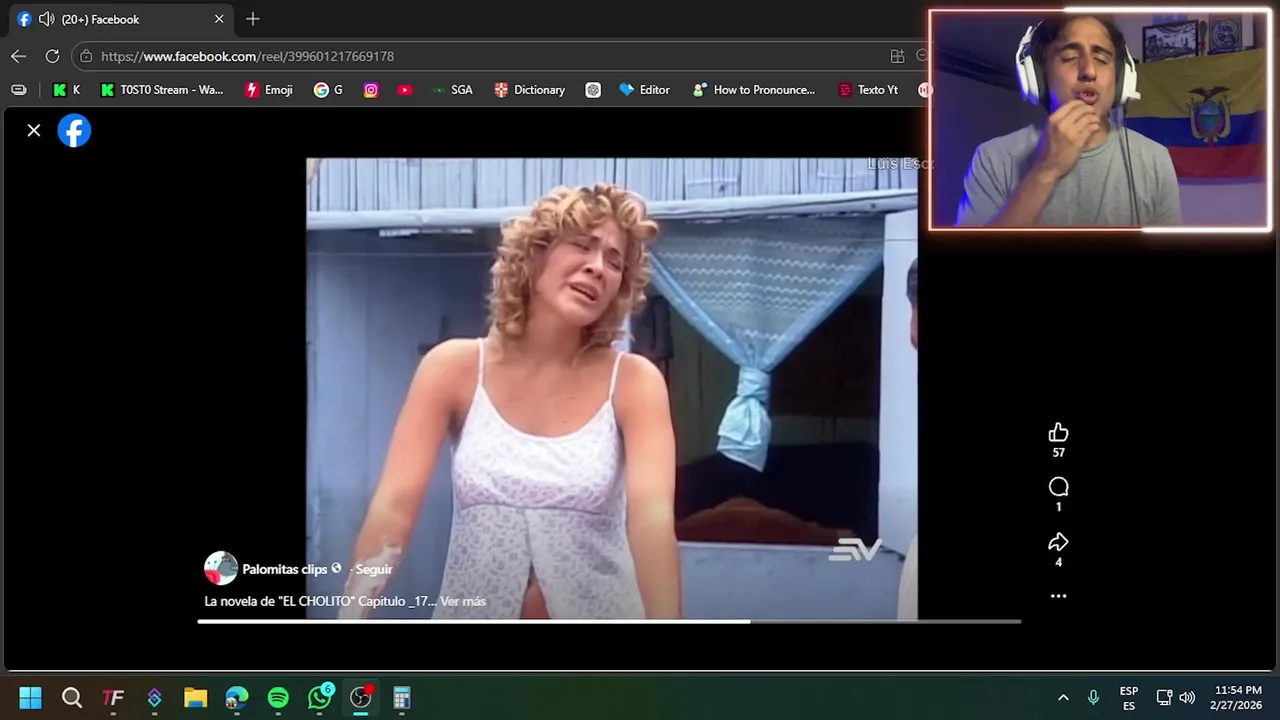This screenshot has width=1280, height=720.
Task: Open the SGA bookmark
Action: [452, 89]
